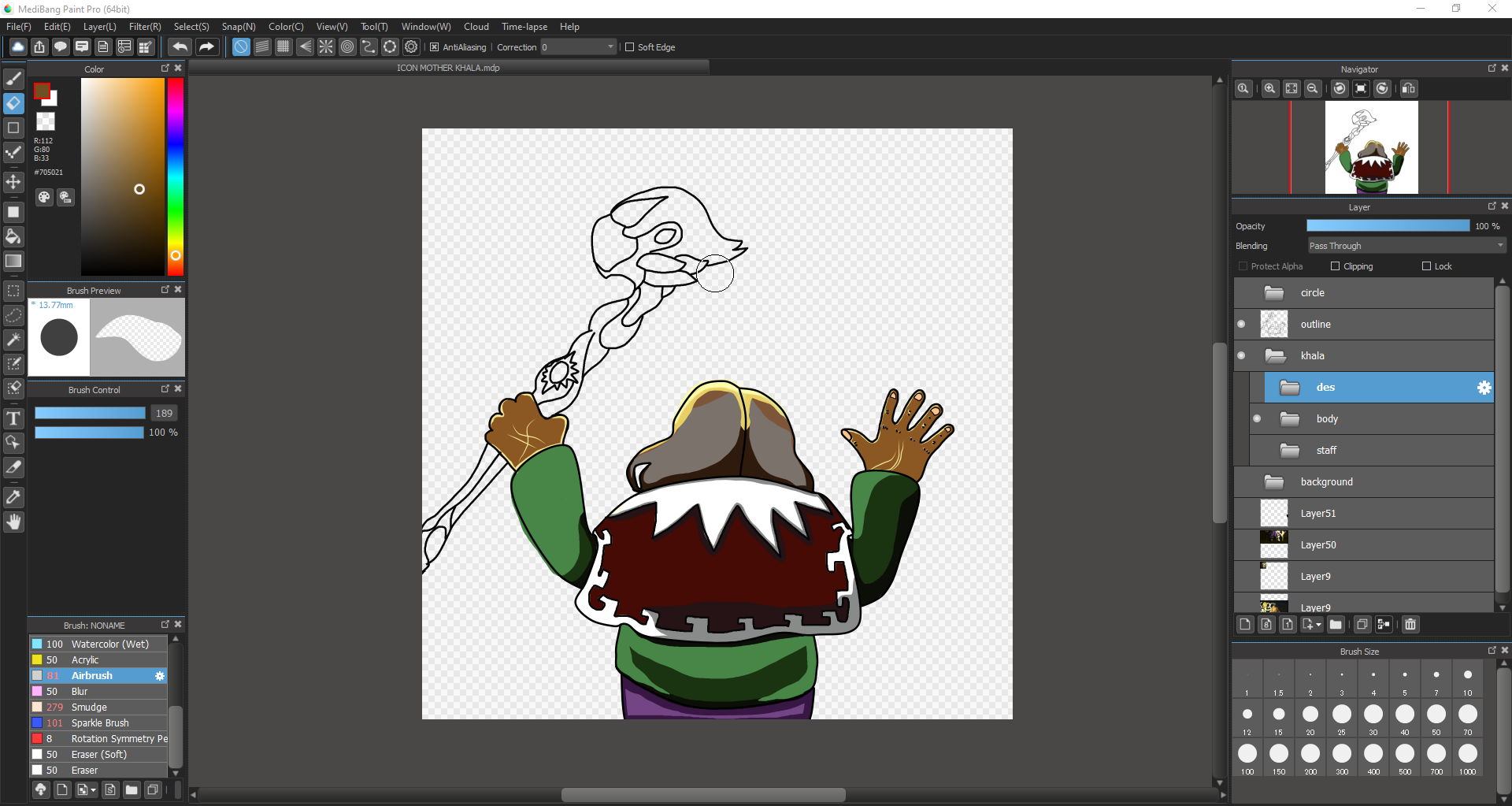Zoom out with Navigator minus magnifier
This screenshot has height=806, width=1512.
[1313, 88]
